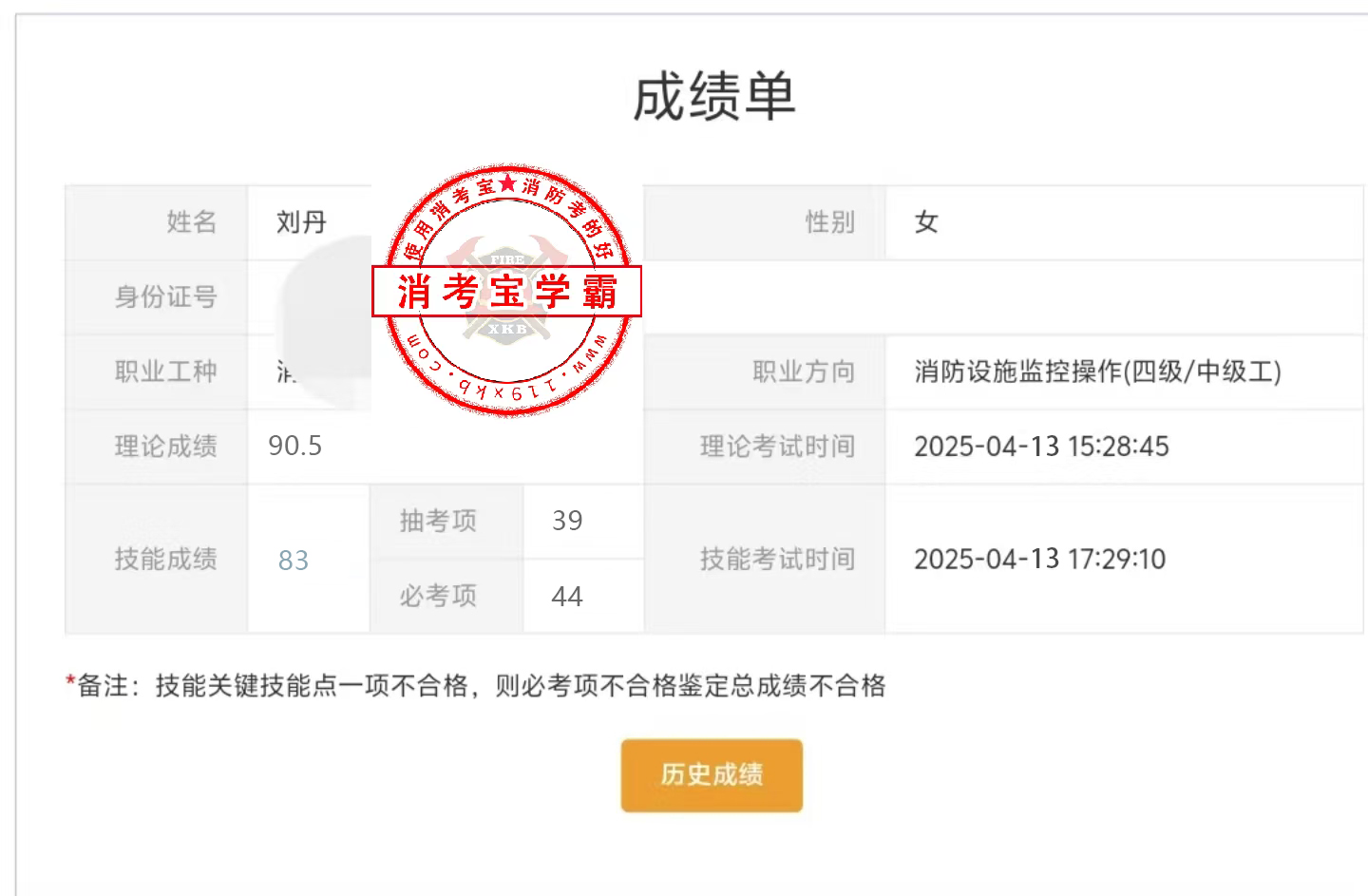Select the 必考项 label cell
This screenshot has height=896, width=1368.
pyautogui.click(x=446, y=596)
